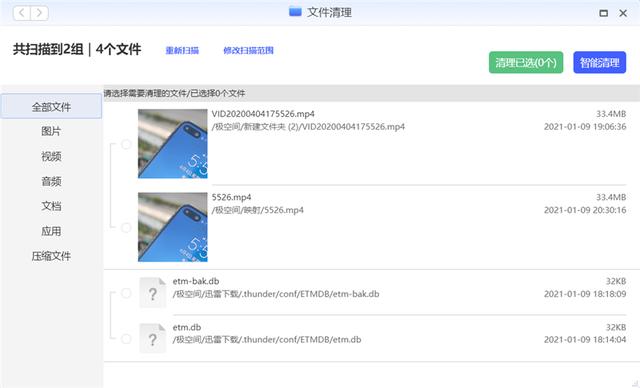Select radio for 5526.mp4
Image resolution: width=640 pixels, height=388 pixels.
point(126,228)
